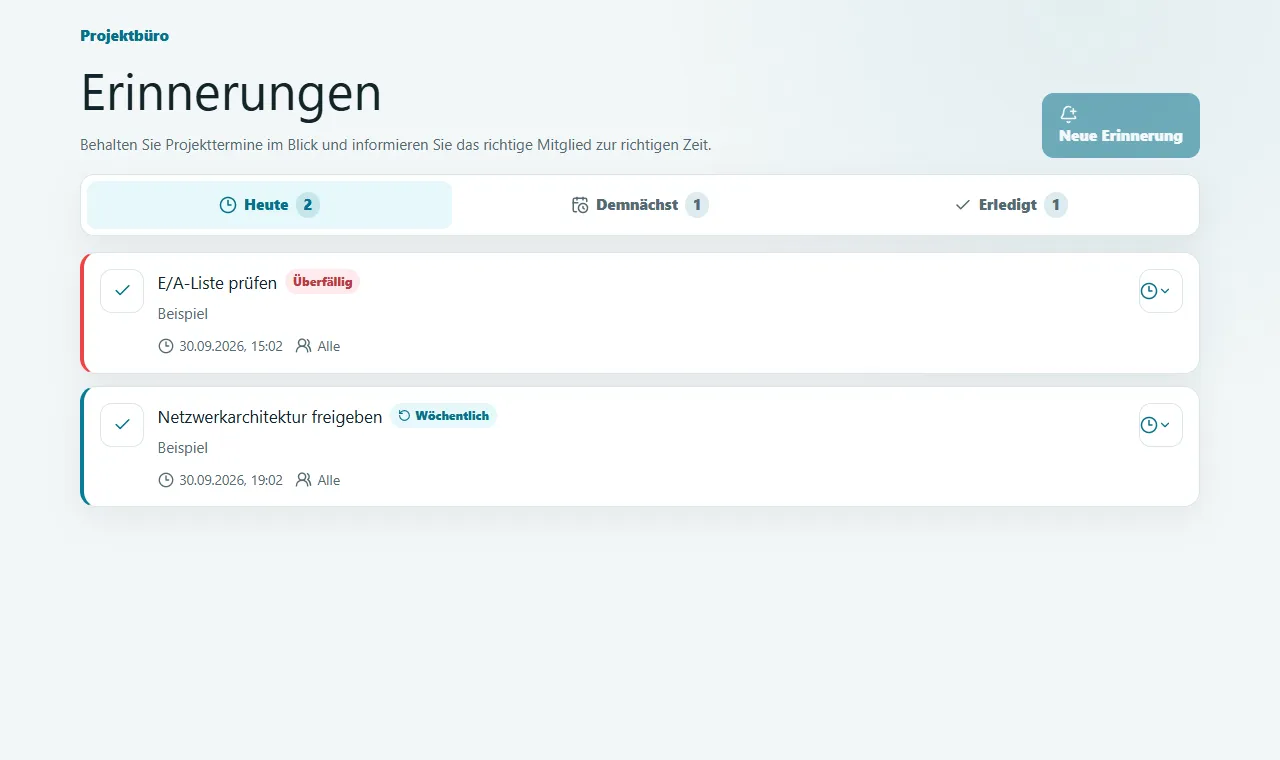Show the Erledigt tab
Image resolution: width=1280 pixels, height=760 pixels.
[1010, 205]
